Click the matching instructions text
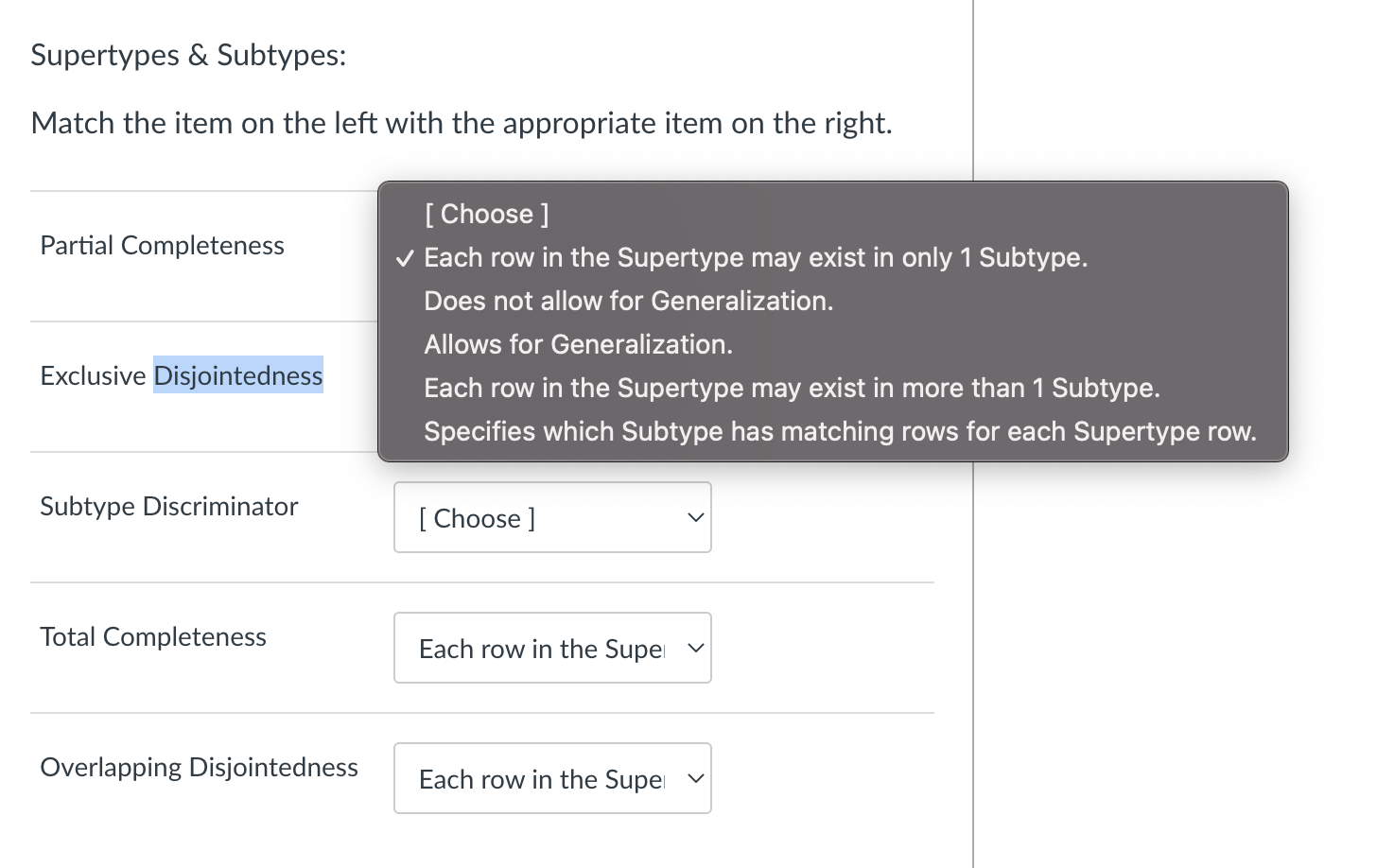The image size is (1377, 868). pos(461,122)
